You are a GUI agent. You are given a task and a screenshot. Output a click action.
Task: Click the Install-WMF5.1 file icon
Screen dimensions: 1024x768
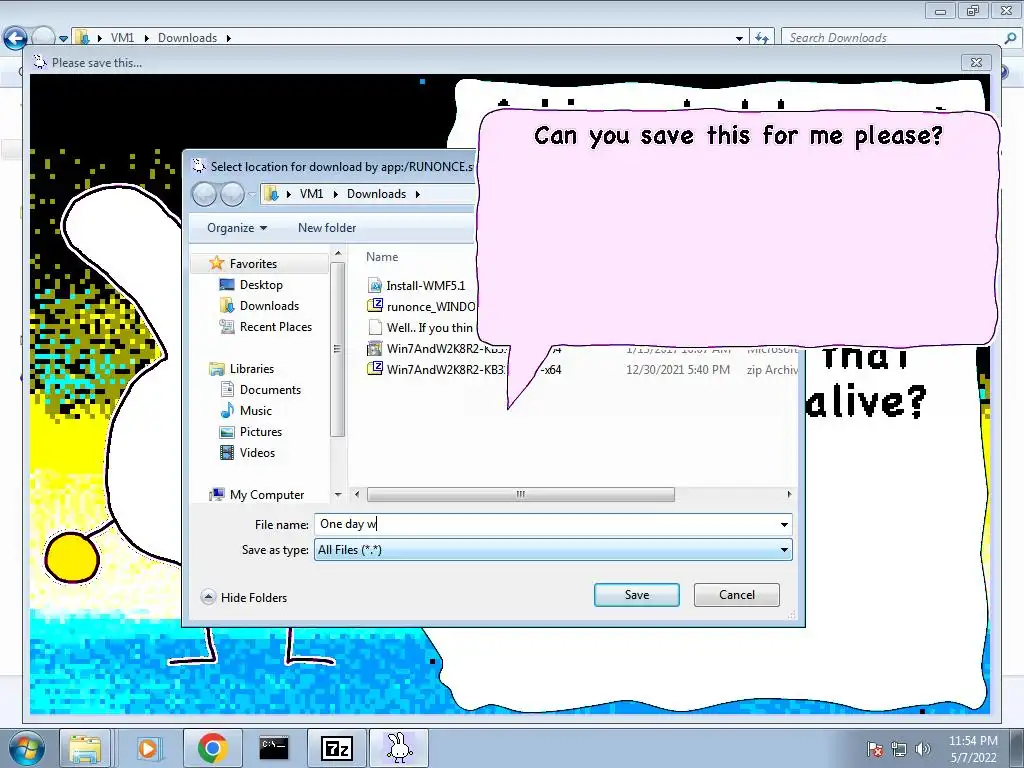375,285
